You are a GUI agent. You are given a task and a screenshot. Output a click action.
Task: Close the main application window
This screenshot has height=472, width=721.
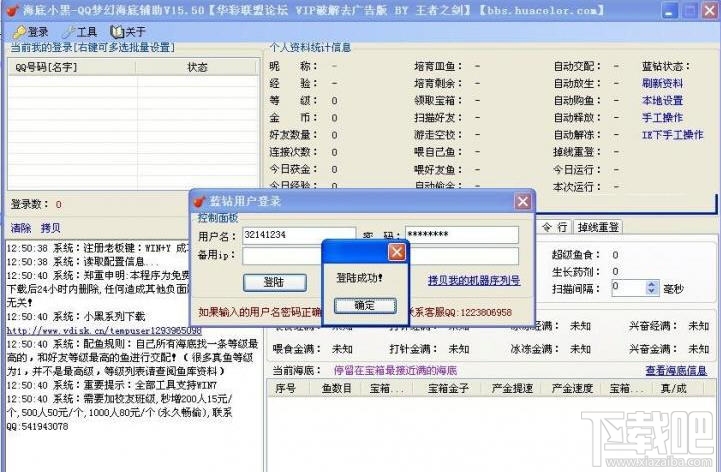point(710,11)
